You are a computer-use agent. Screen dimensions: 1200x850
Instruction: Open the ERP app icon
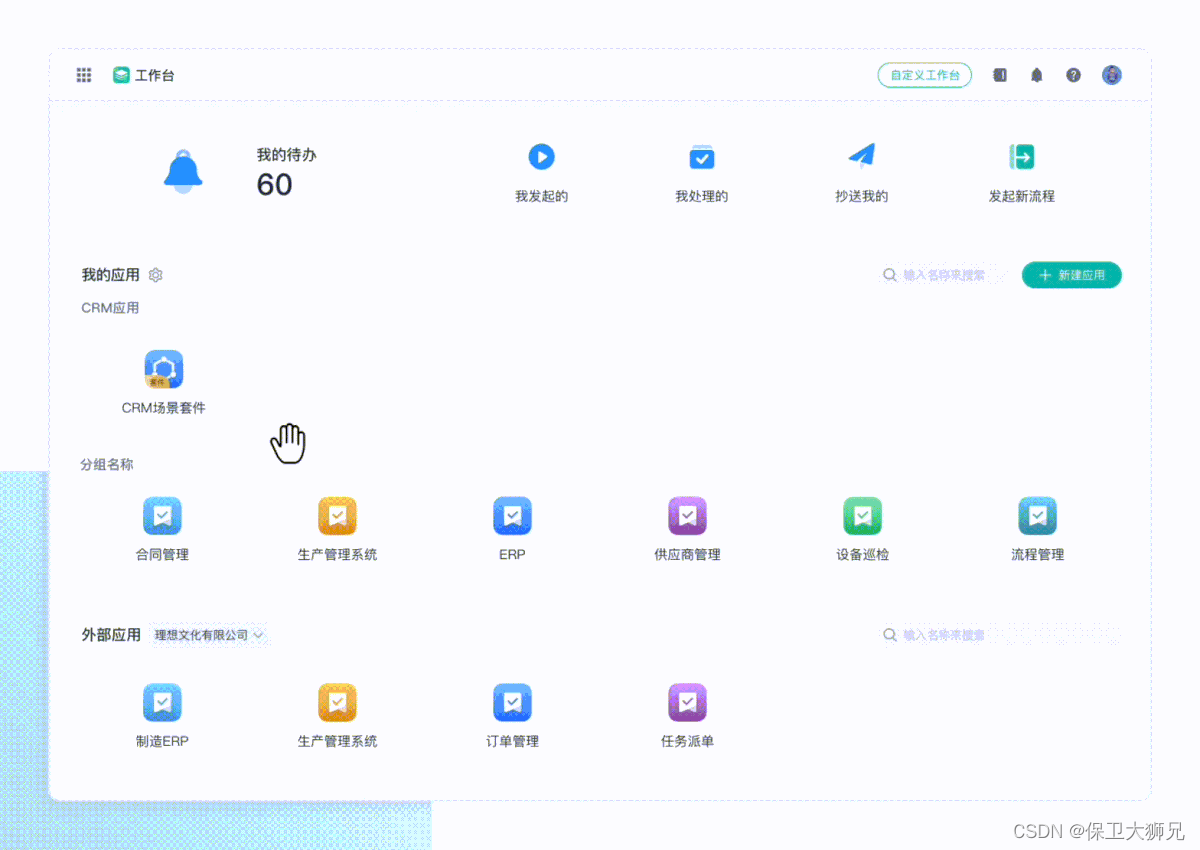pyautogui.click(x=512, y=516)
